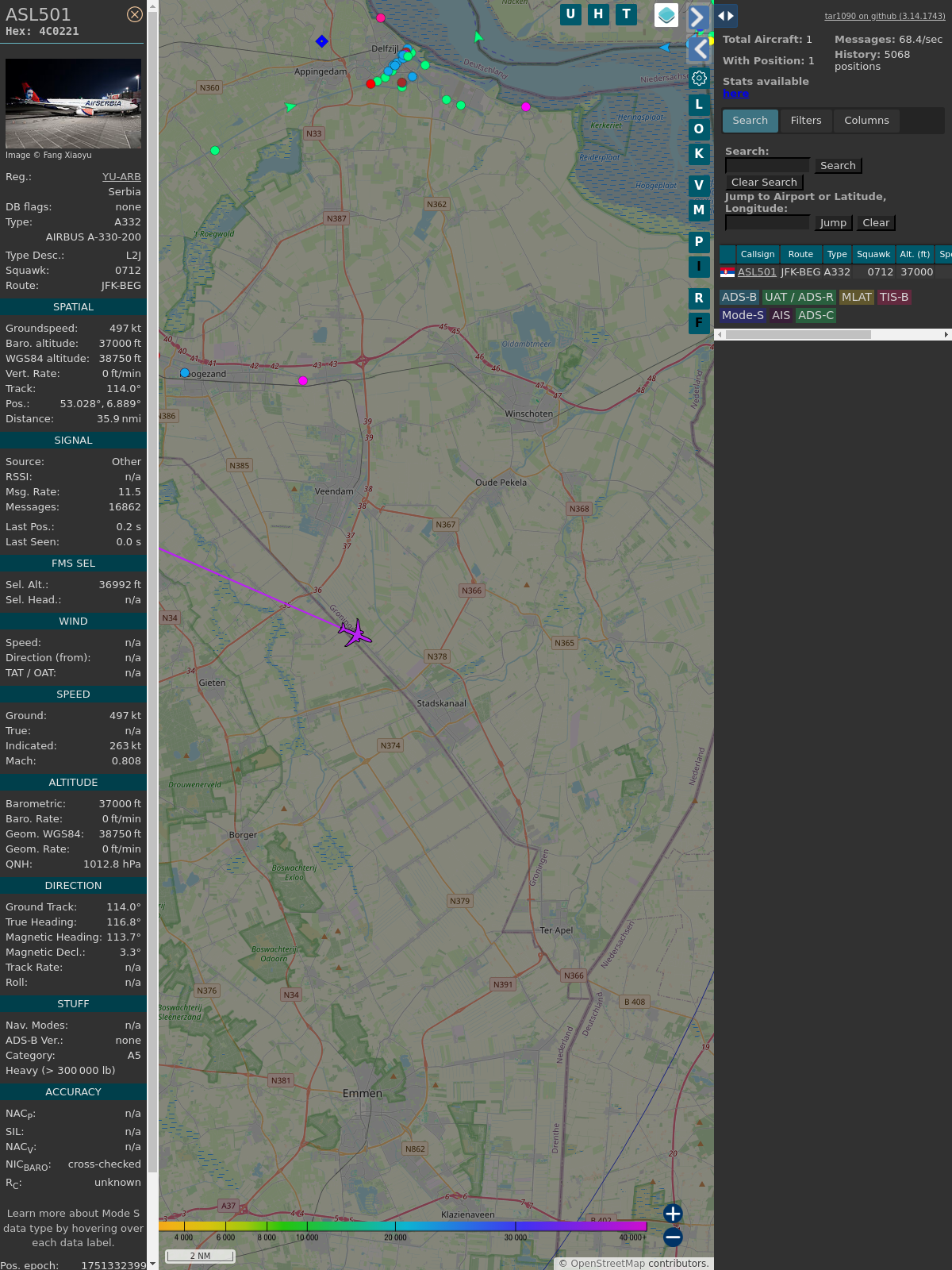Image resolution: width=952 pixels, height=1270 pixels.
Task: Click the red dot marker near Delfzijl
Action: pos(370,83)
